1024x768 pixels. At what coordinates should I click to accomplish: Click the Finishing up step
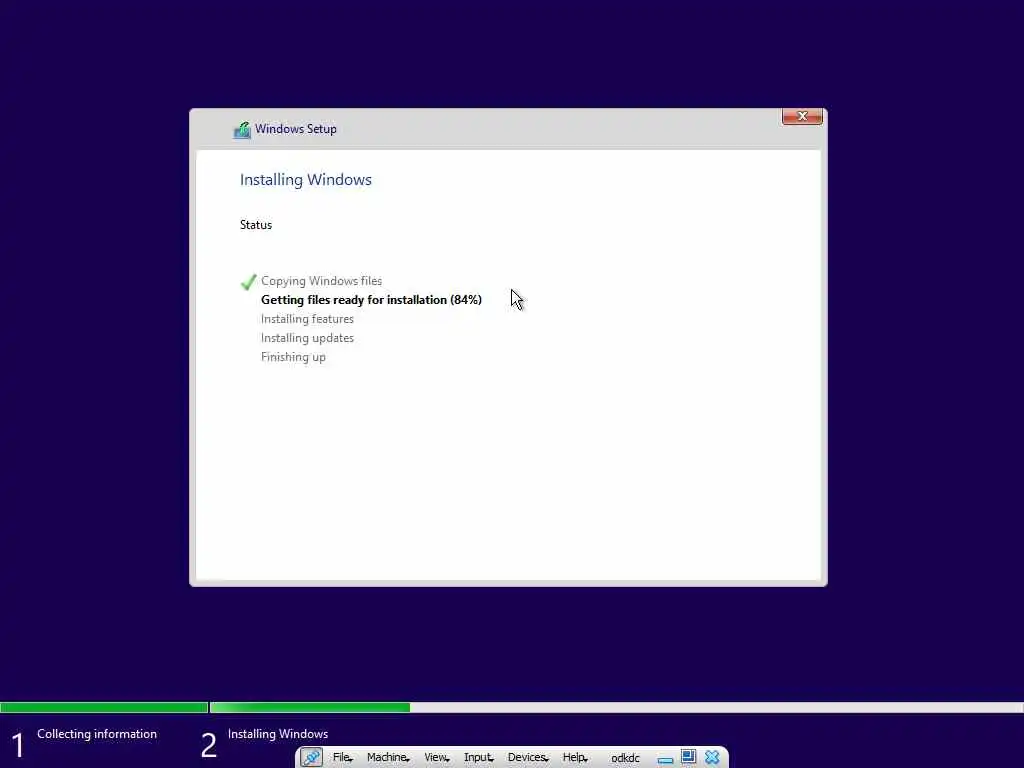pos(293,357)
